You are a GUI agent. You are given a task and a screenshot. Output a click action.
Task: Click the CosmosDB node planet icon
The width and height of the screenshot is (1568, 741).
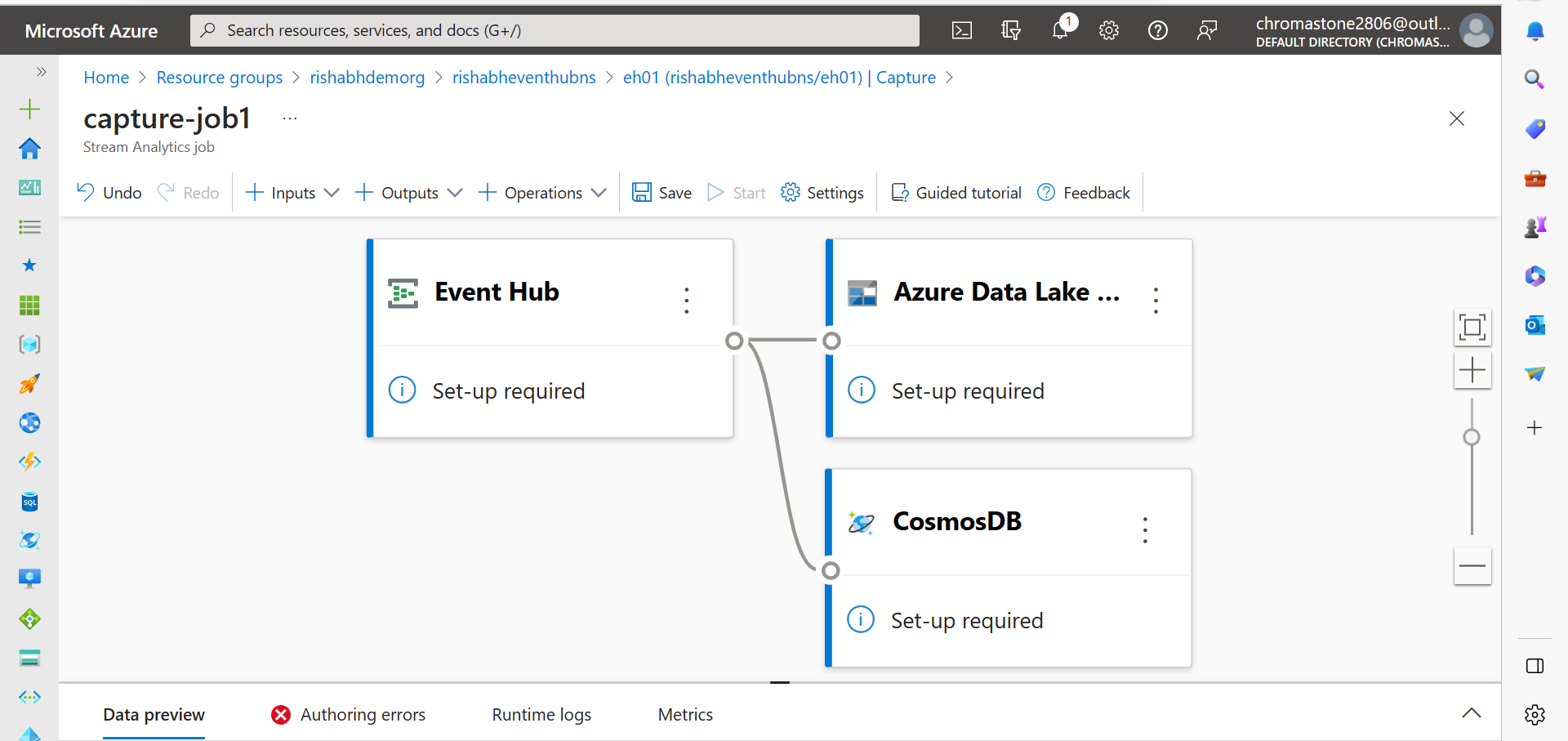[861, 523]
